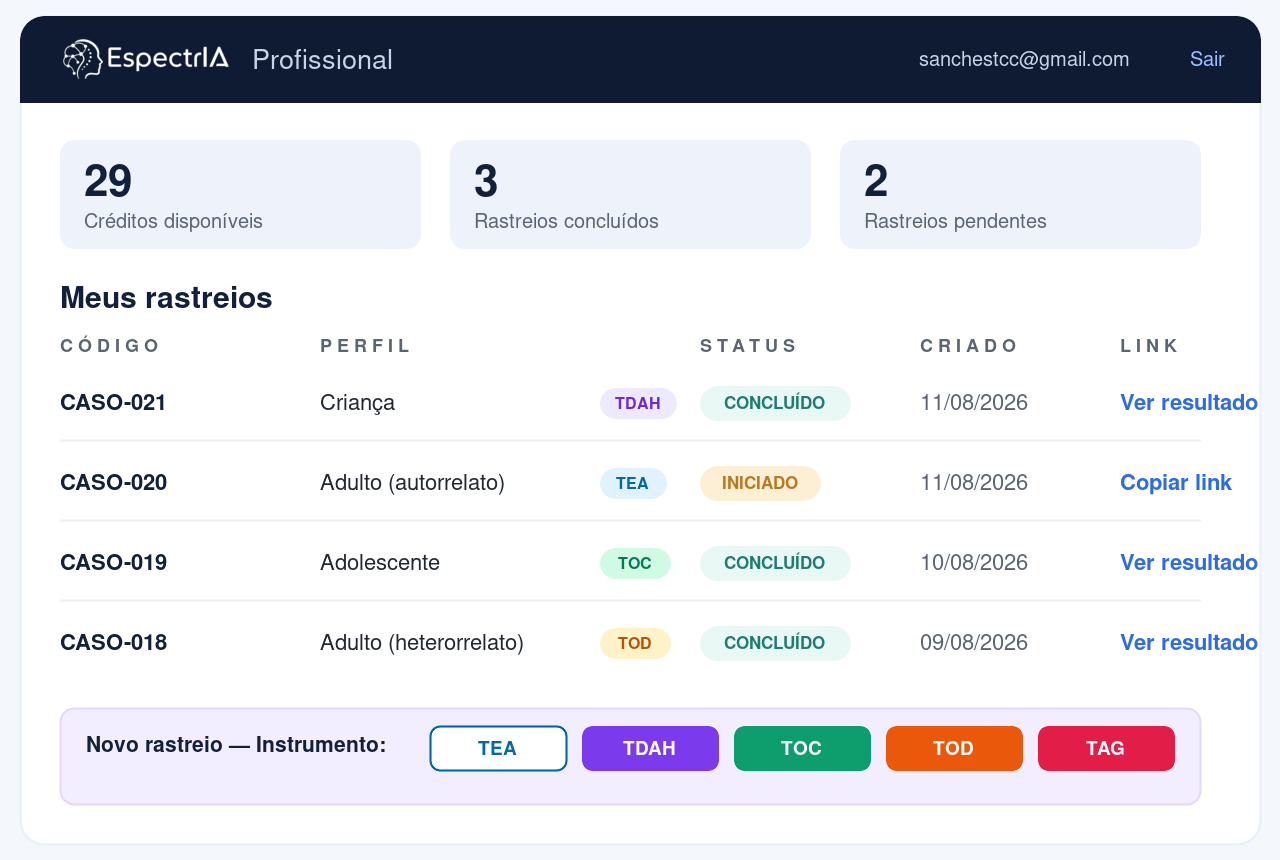
Task: Click the Meus rastreios heading
Action: pos(166,298)
